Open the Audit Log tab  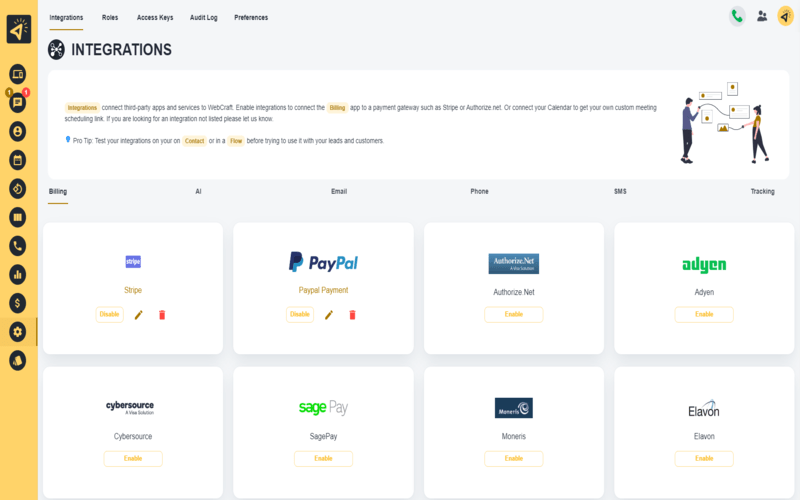click(204, 17)
